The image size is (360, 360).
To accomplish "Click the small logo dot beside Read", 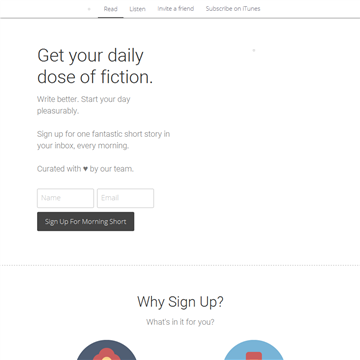I will click(89, 9).
